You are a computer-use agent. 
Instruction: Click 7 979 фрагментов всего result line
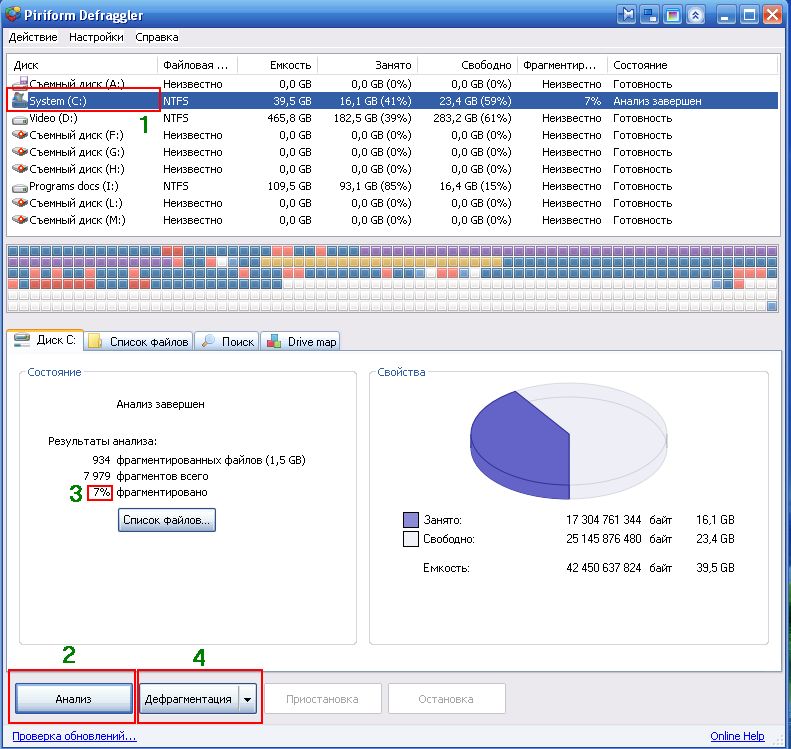click(146, 476)
